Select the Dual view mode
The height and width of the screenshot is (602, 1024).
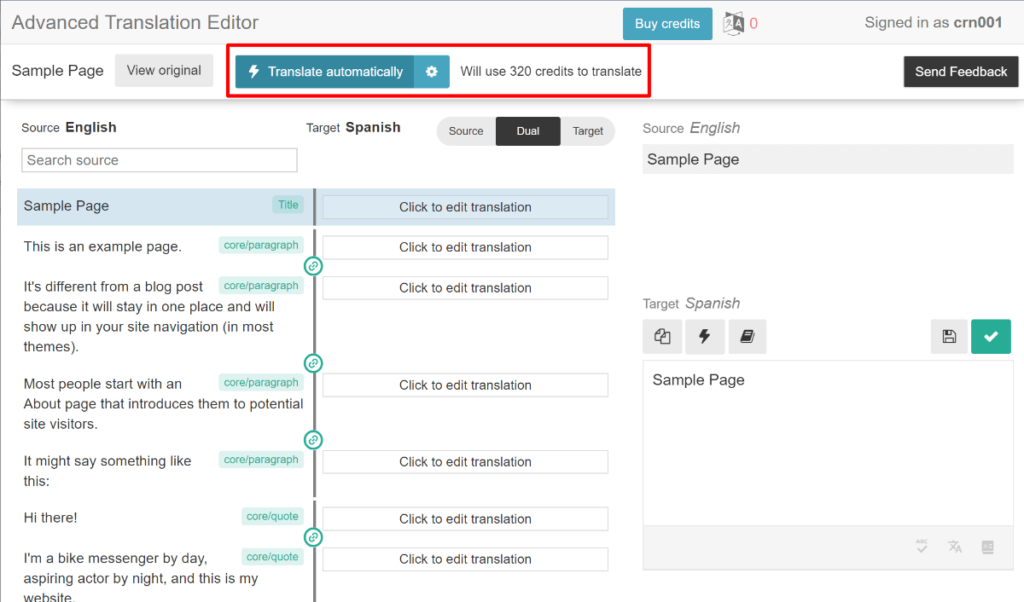[x=528, y=131]
